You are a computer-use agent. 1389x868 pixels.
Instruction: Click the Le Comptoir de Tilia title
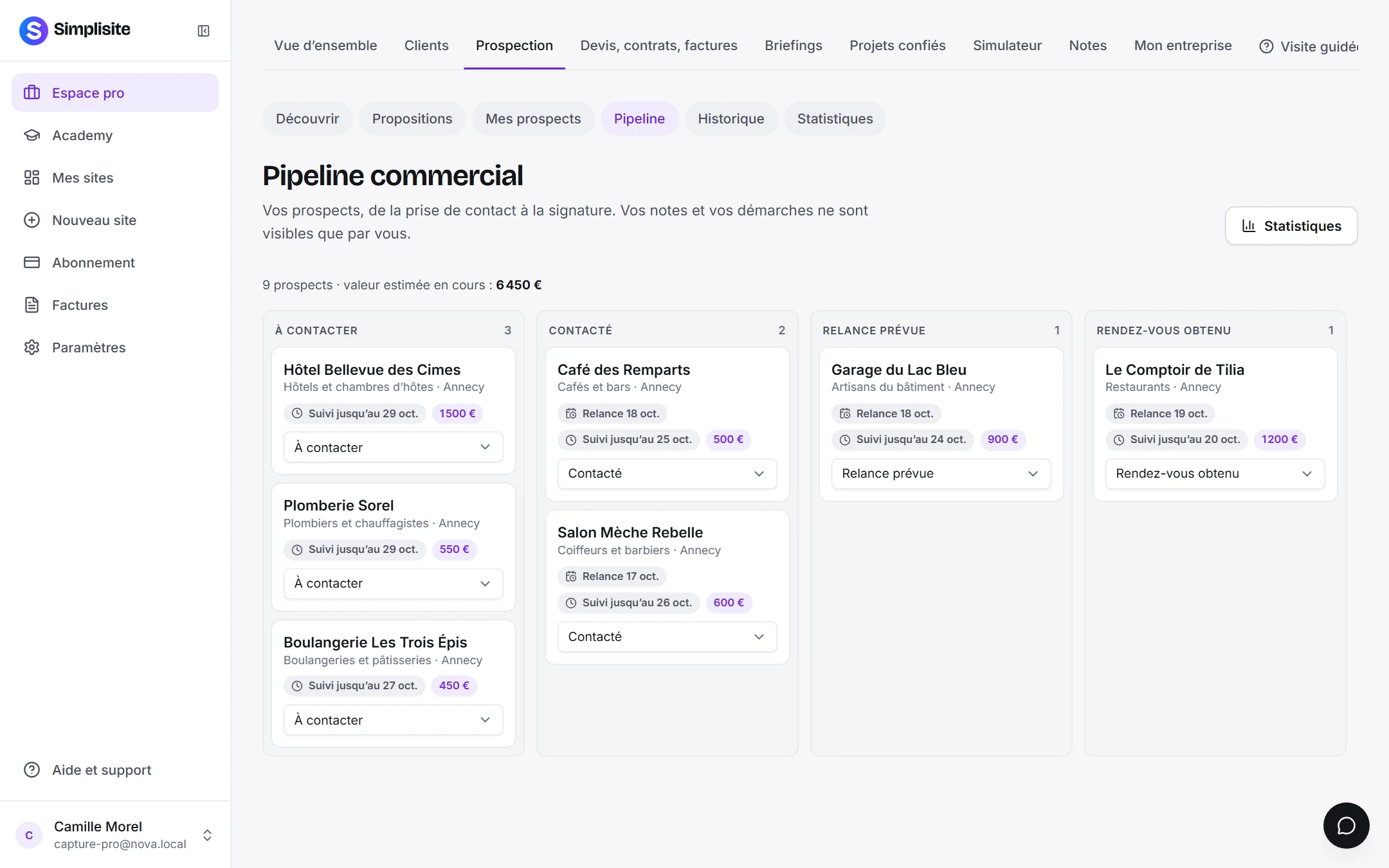1175,370
